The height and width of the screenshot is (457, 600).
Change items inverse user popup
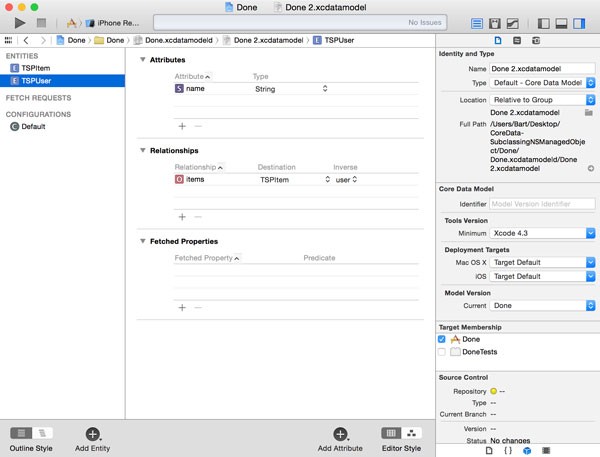(346, 180)
